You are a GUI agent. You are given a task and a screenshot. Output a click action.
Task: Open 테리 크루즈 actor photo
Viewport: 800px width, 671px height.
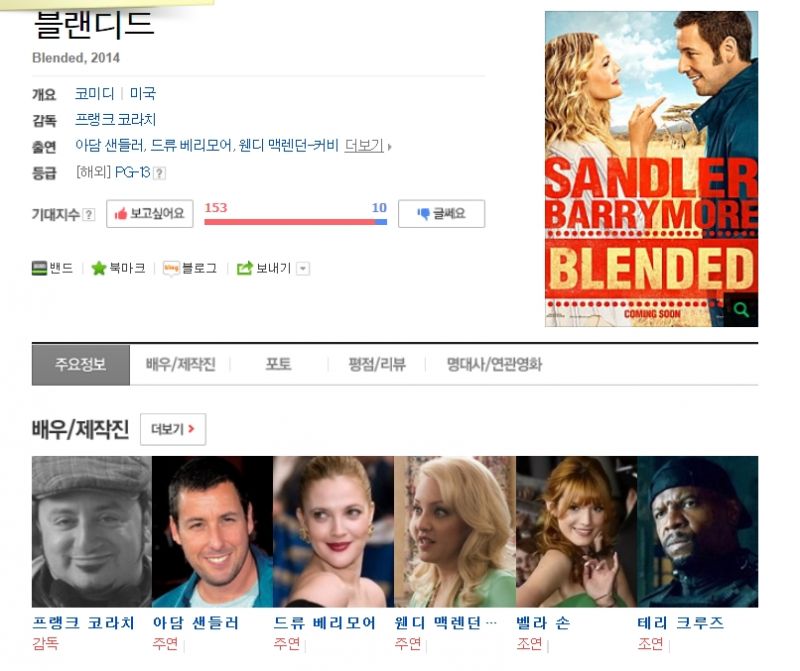tap(697, 531)
